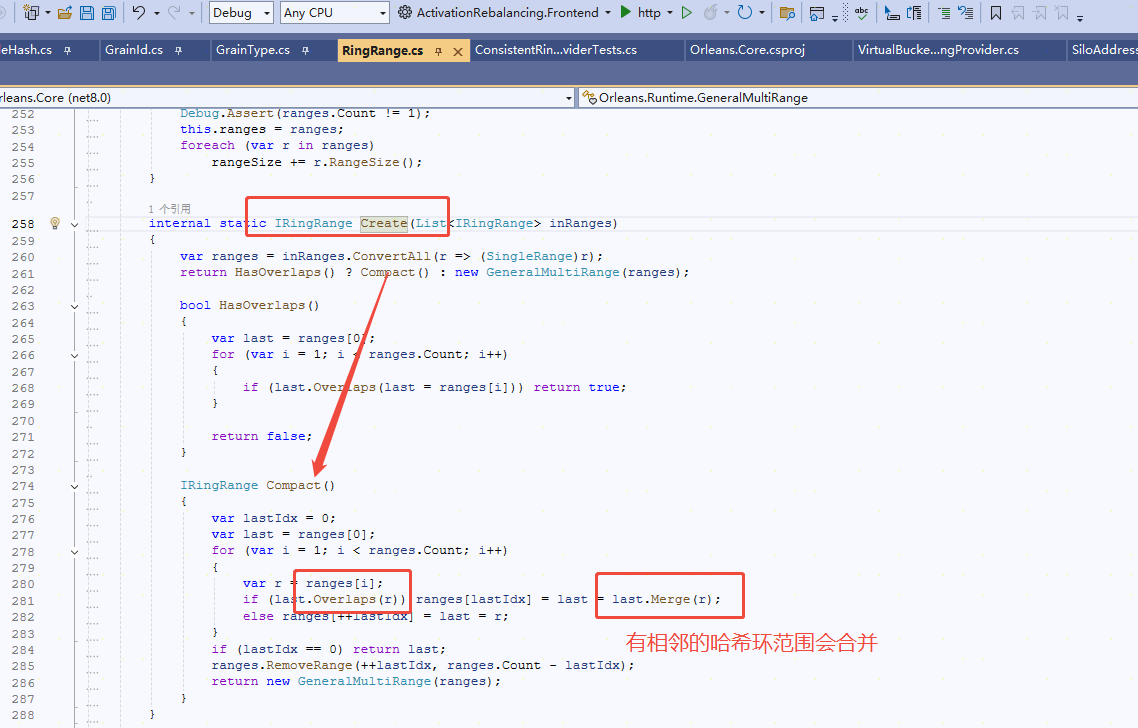Click the SingleRange type on line 260
This screenshot has width=1138, height=728.
point(529,256)
